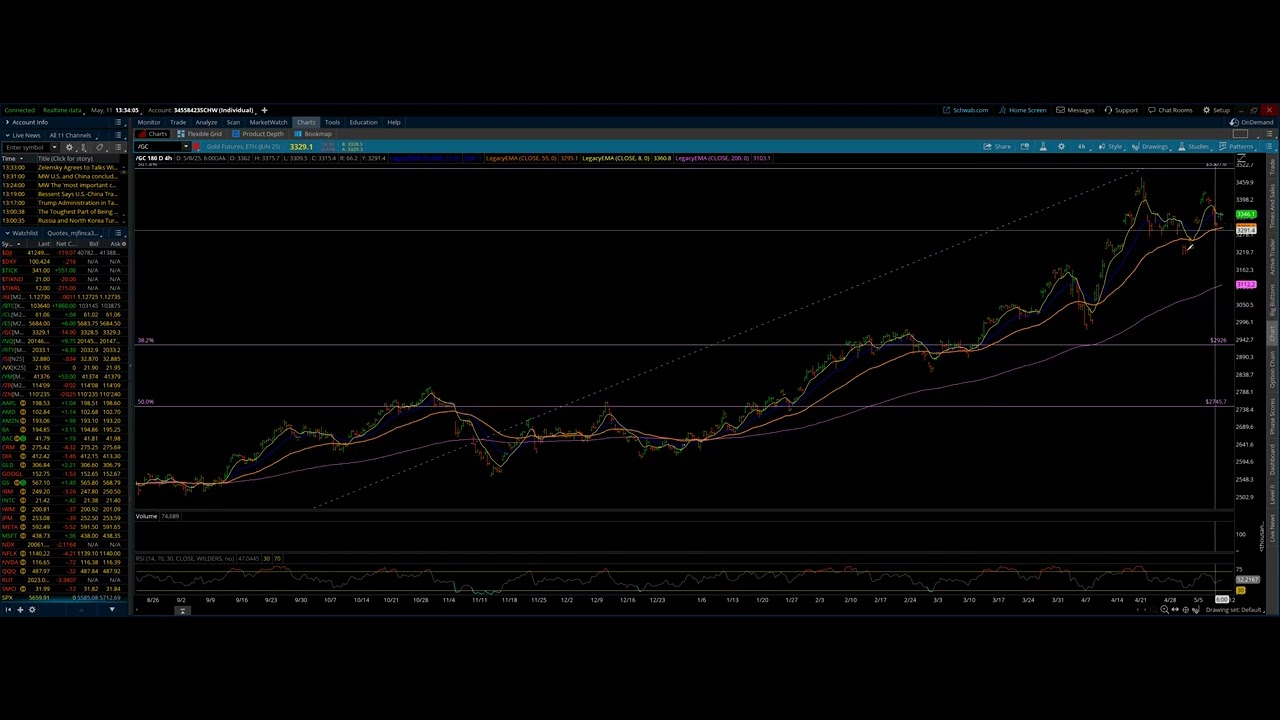The image size is (1280, 720).
Task: Click the Last column header in watchlist
Action: point(42,244)
